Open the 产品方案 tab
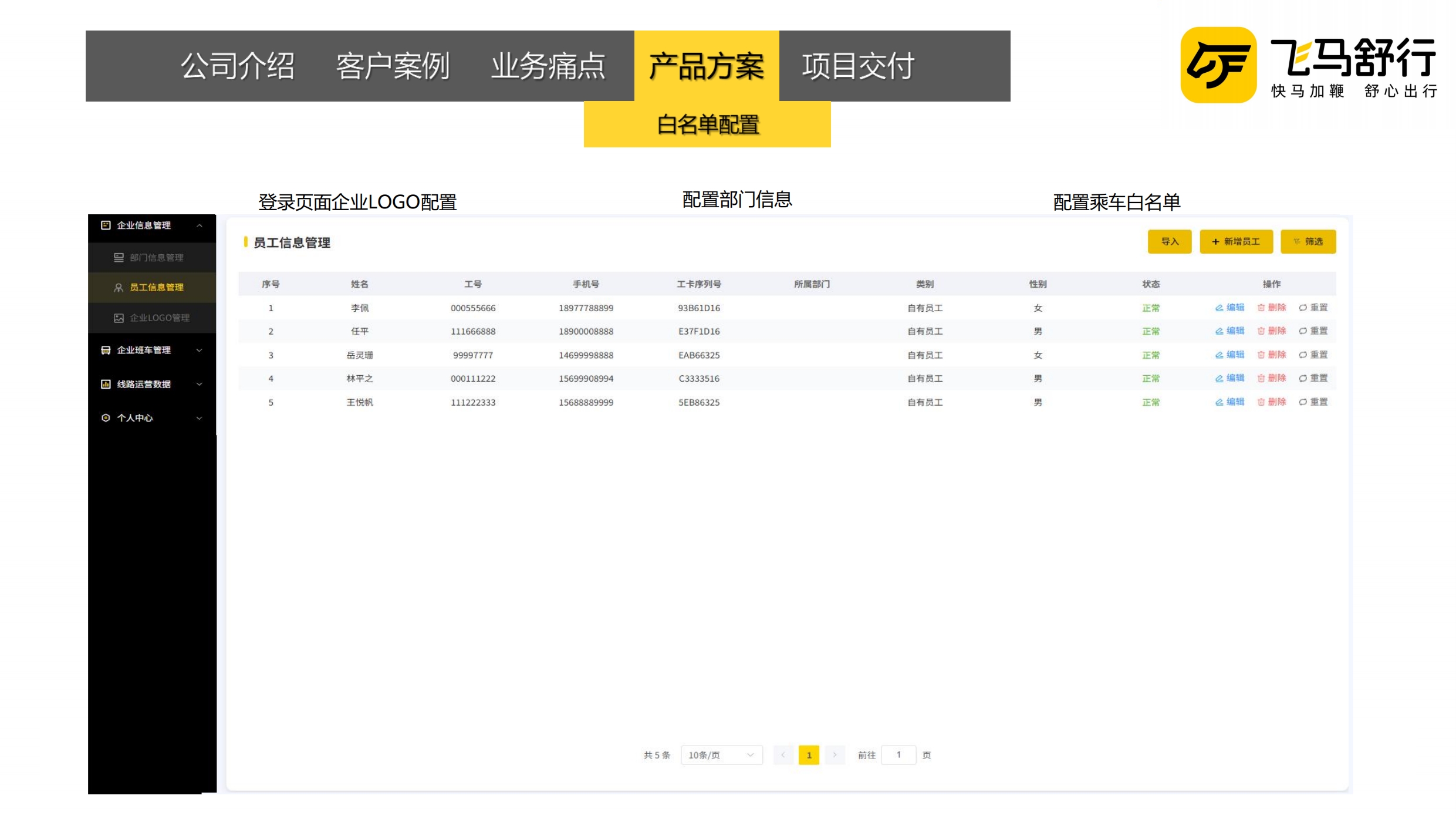 click(707, 66)
